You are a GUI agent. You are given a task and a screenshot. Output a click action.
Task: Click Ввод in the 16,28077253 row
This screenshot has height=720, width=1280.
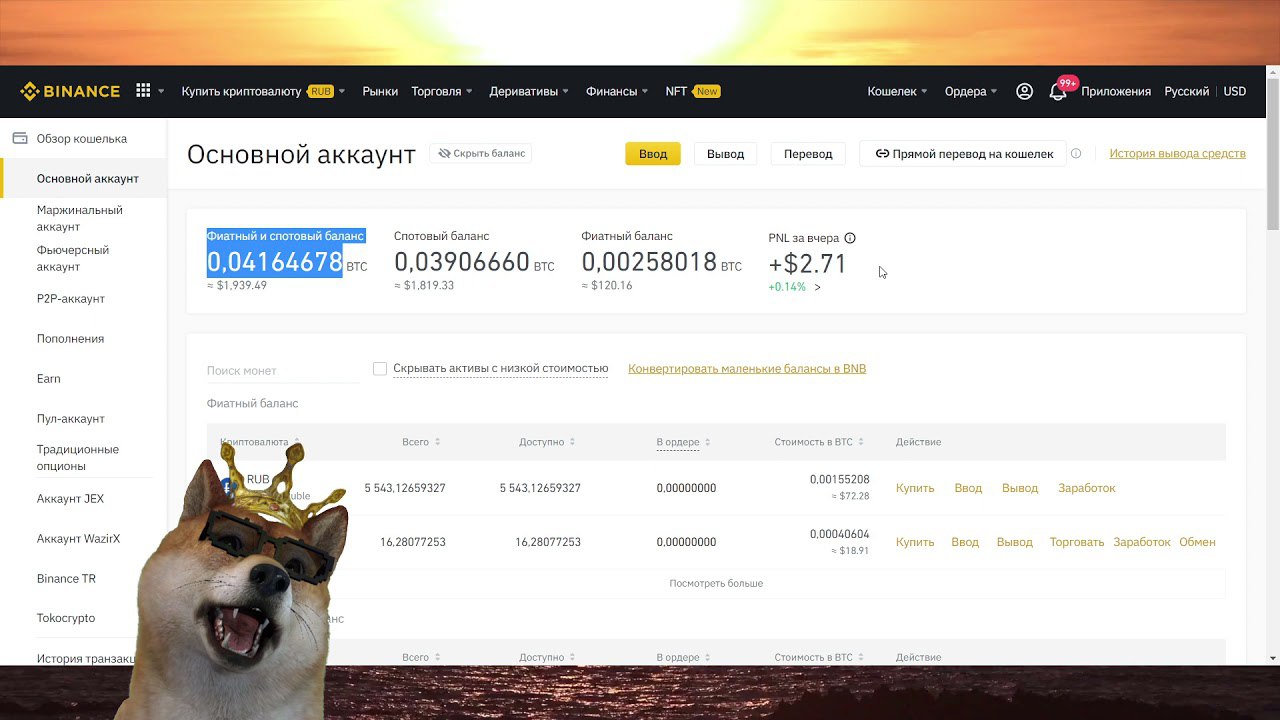click(x=965, y=542)
